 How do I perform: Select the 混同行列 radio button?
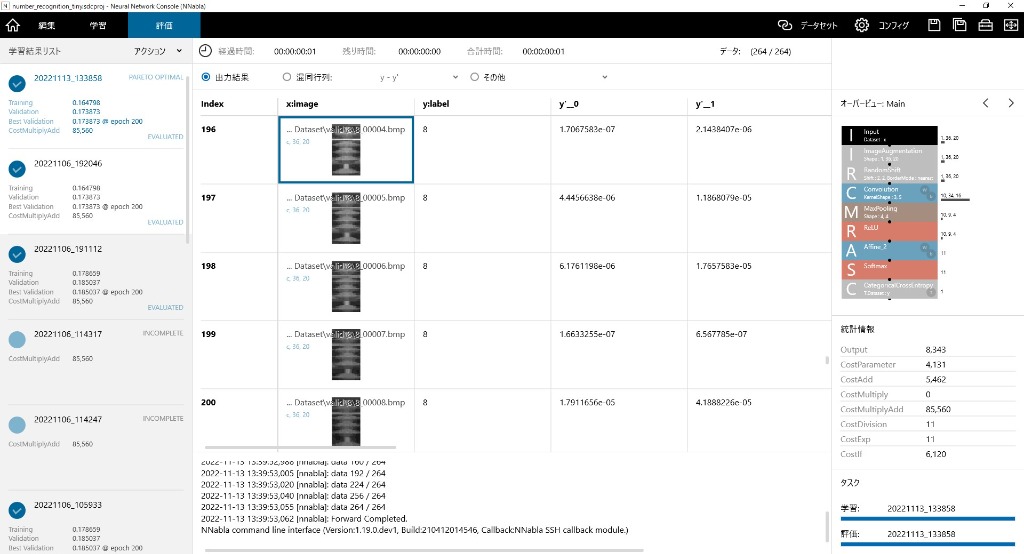tap(287, 77)
